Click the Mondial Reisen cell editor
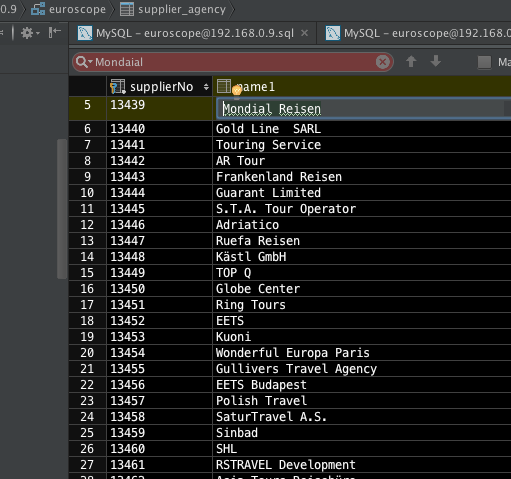511x479 pixels. pos(363,109)
